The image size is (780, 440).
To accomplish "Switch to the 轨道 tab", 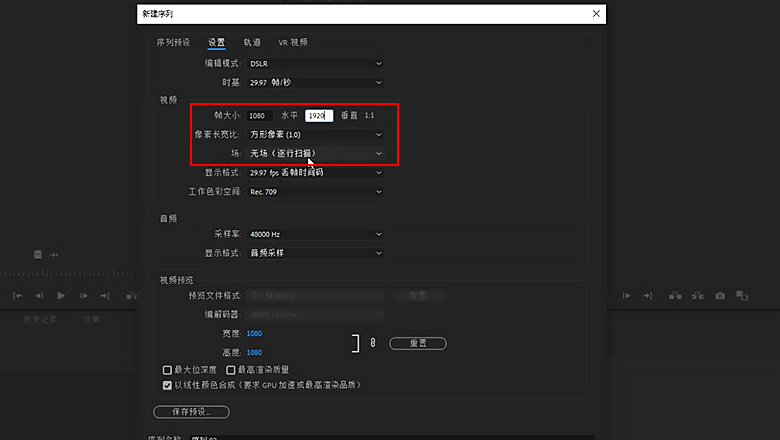I will tap(252, 42).
